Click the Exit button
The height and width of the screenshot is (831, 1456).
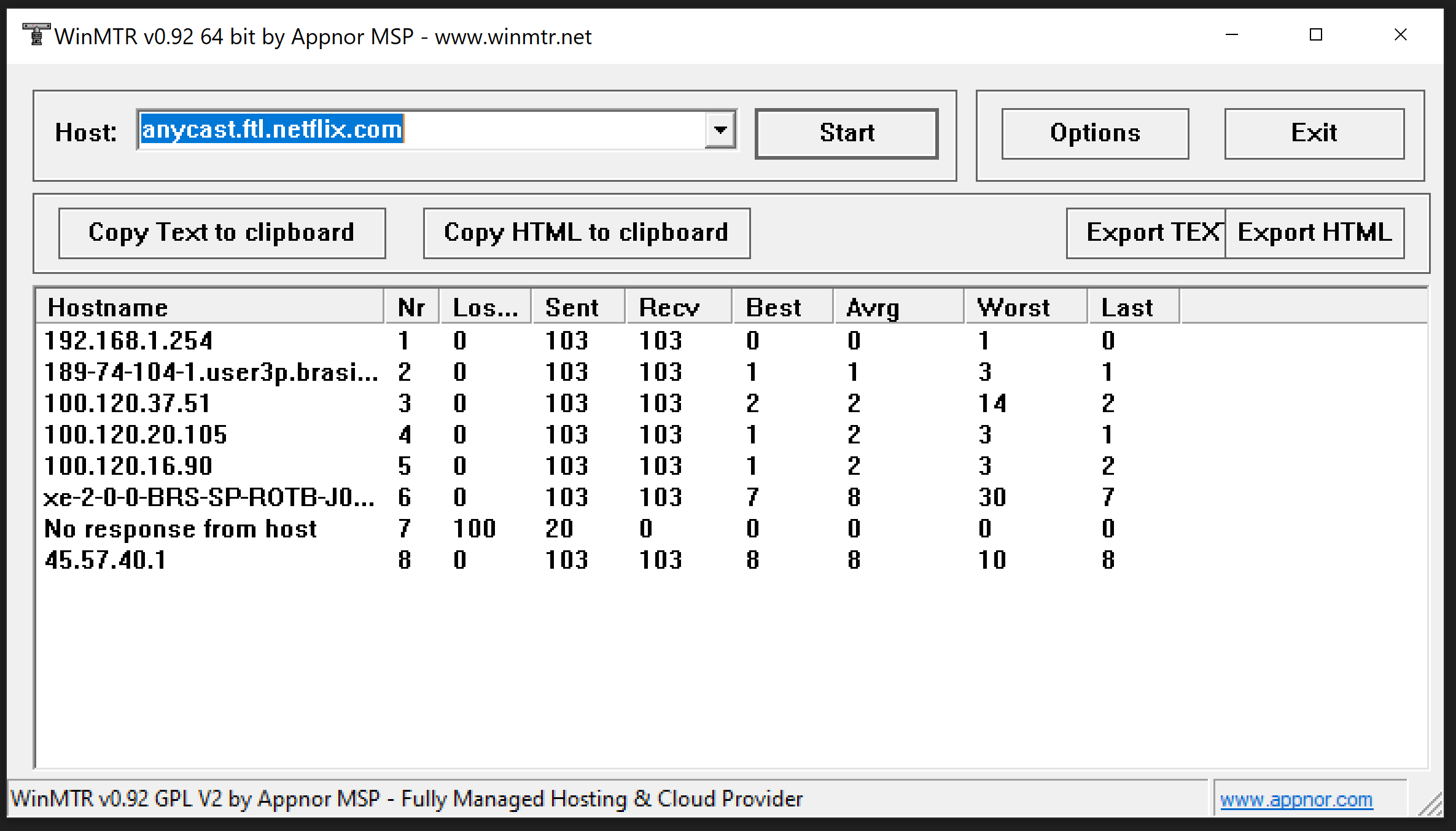click(x=1314, y=133)
